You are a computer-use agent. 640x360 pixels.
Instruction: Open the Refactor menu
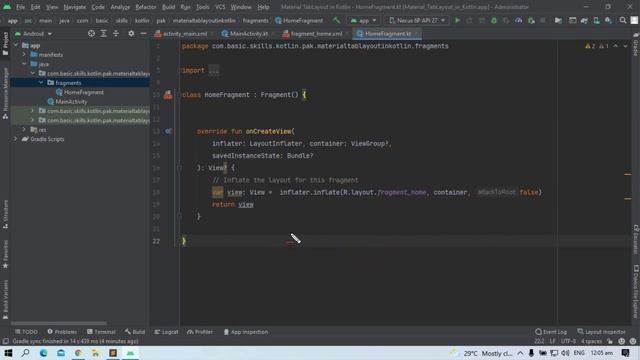[146, 7]
